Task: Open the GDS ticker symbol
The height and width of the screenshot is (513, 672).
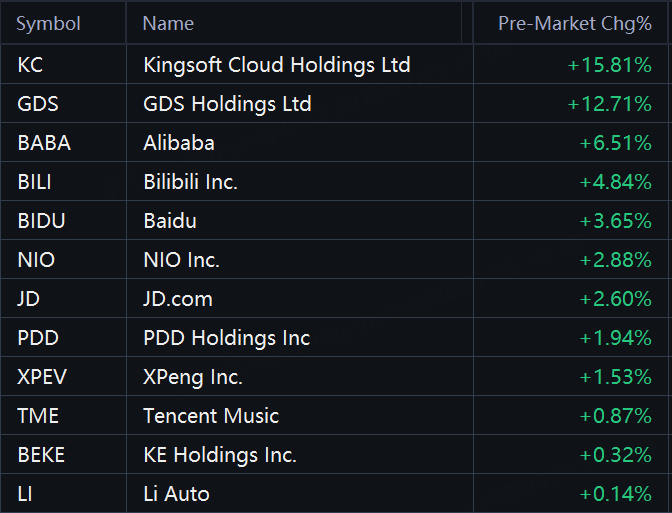Action: pyautogui.click(x=37, y=104)
